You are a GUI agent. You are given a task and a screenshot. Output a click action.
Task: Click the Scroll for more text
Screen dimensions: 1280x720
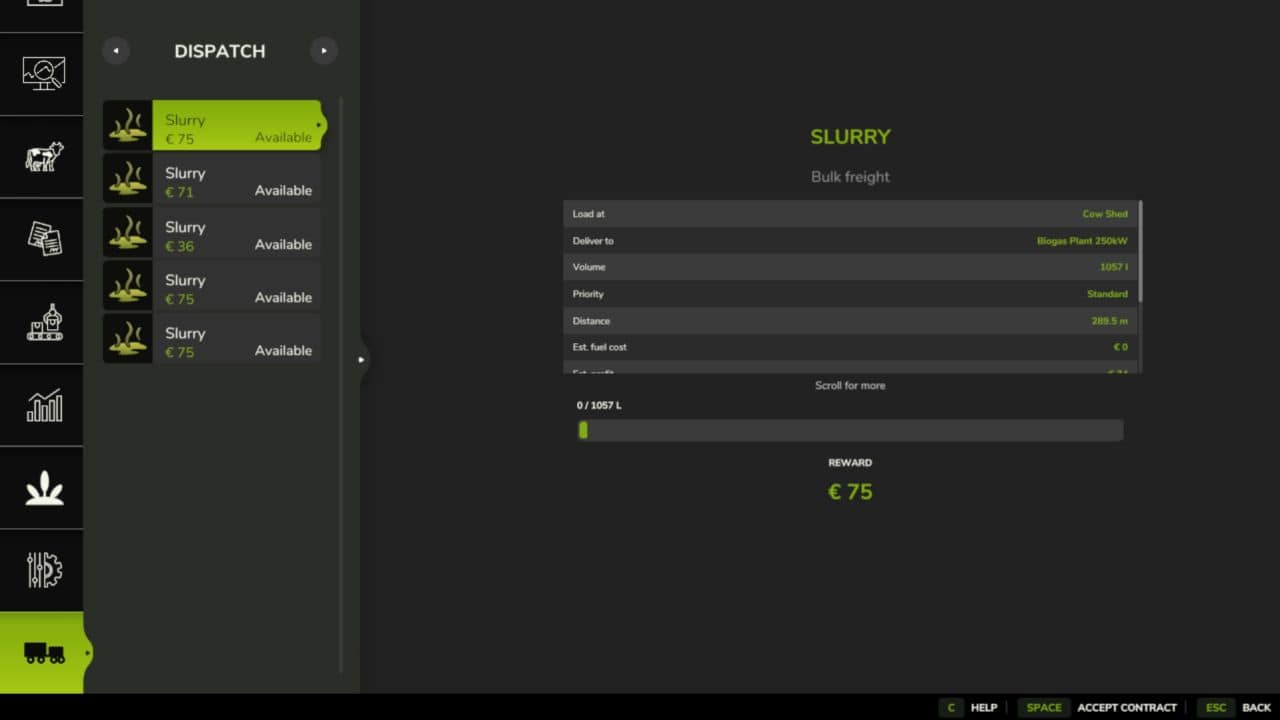(x=850, y=385)
